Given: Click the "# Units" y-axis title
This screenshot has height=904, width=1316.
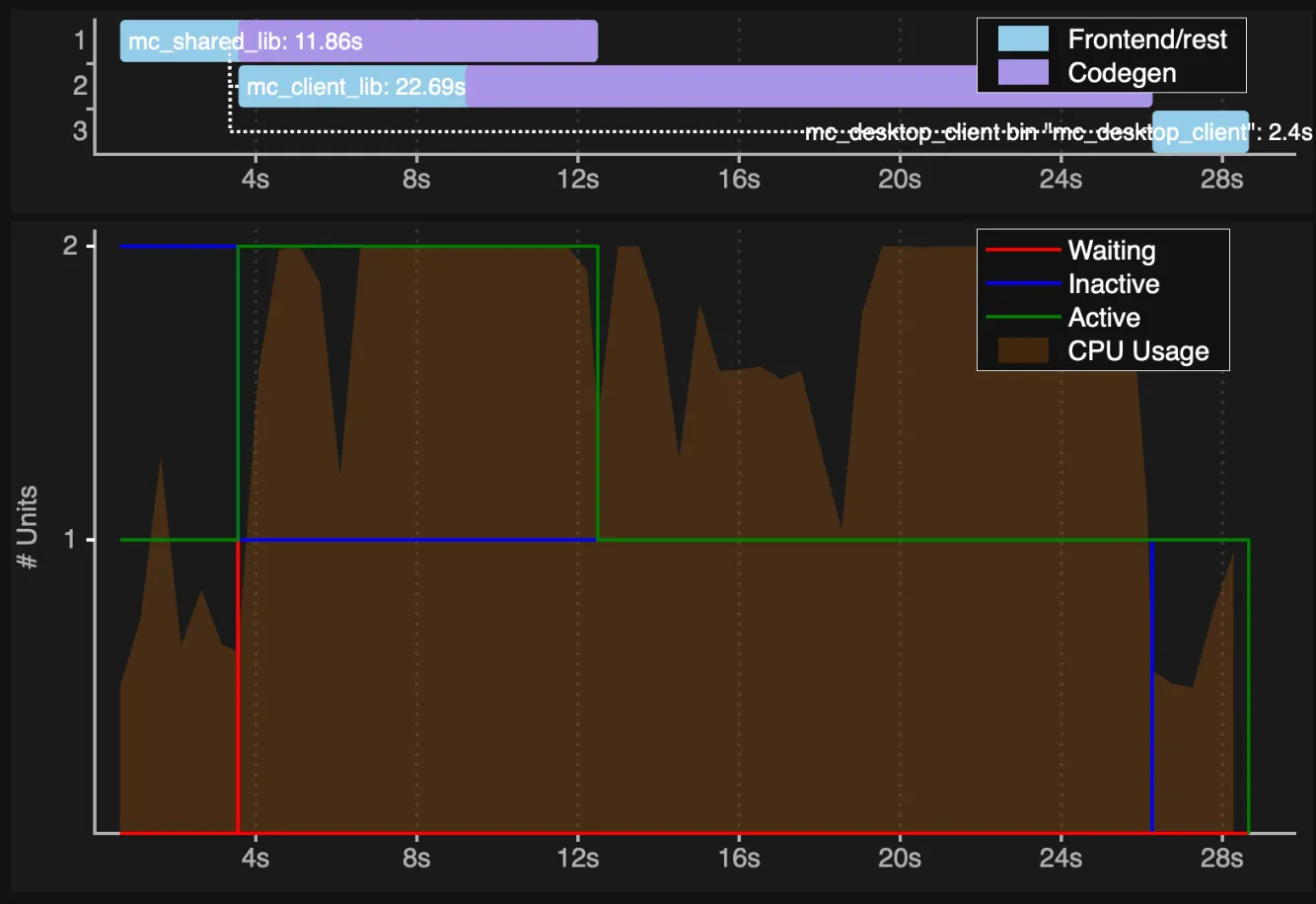Looking at the screenshot, I should (28, 527).
